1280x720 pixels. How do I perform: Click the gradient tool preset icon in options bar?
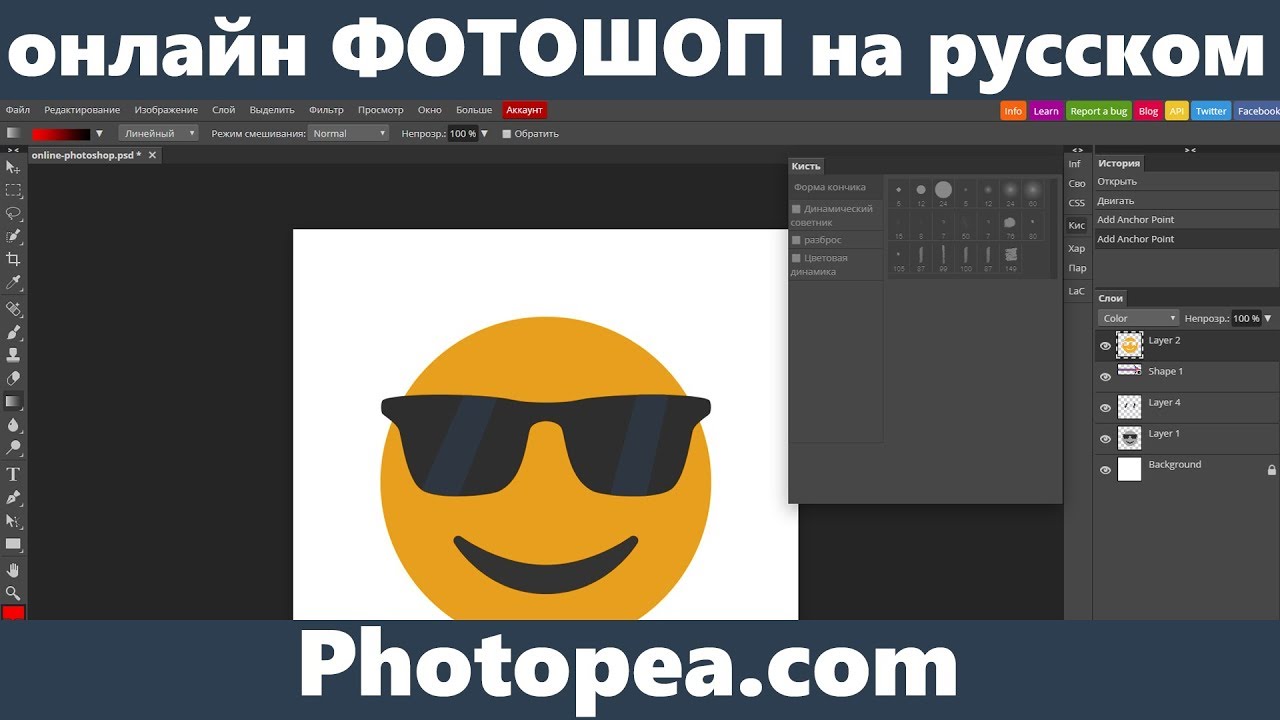point(13,133)
